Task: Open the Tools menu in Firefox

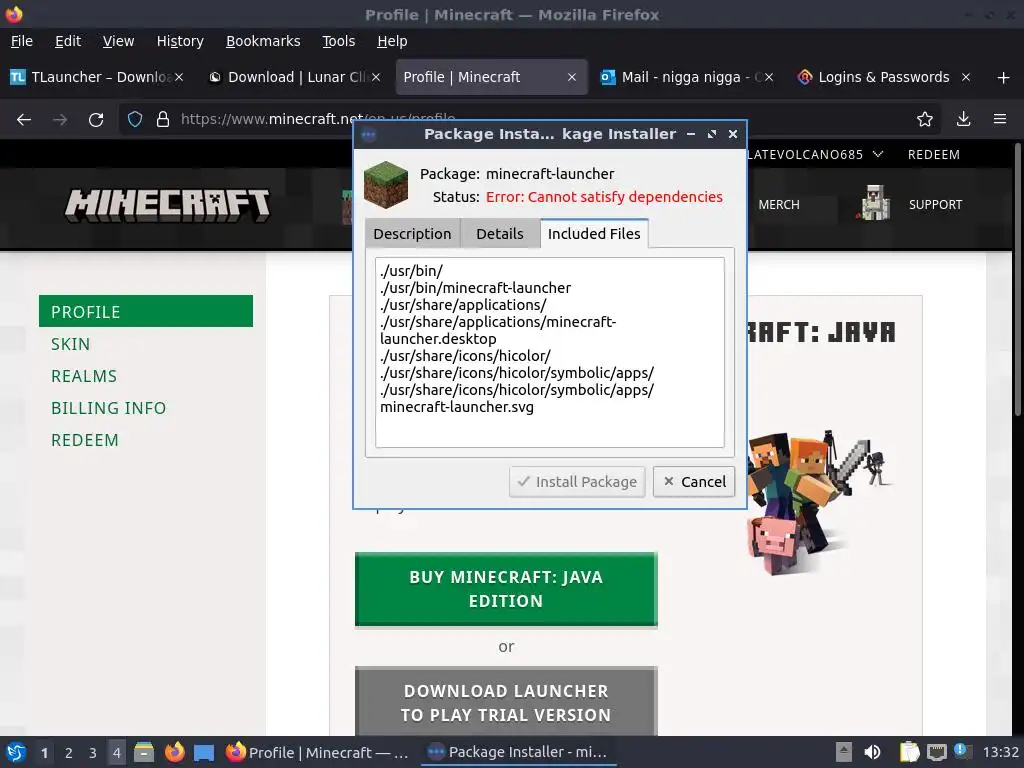Action: pos(338,41)
